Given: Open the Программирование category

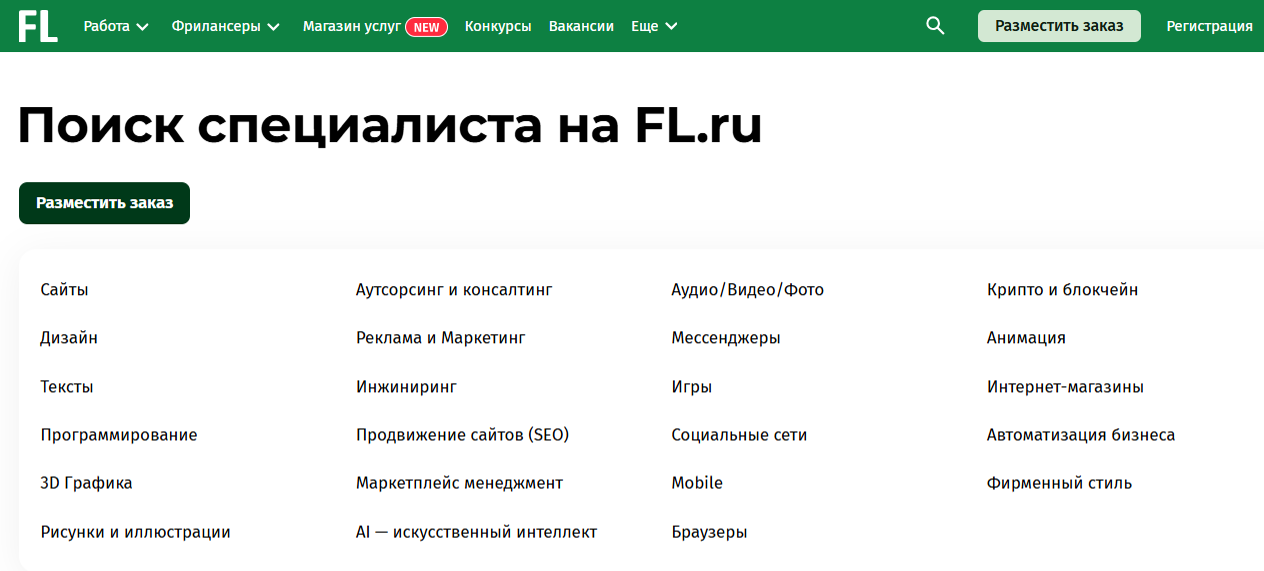Looking at the screenshot, I should click(119, 435).
